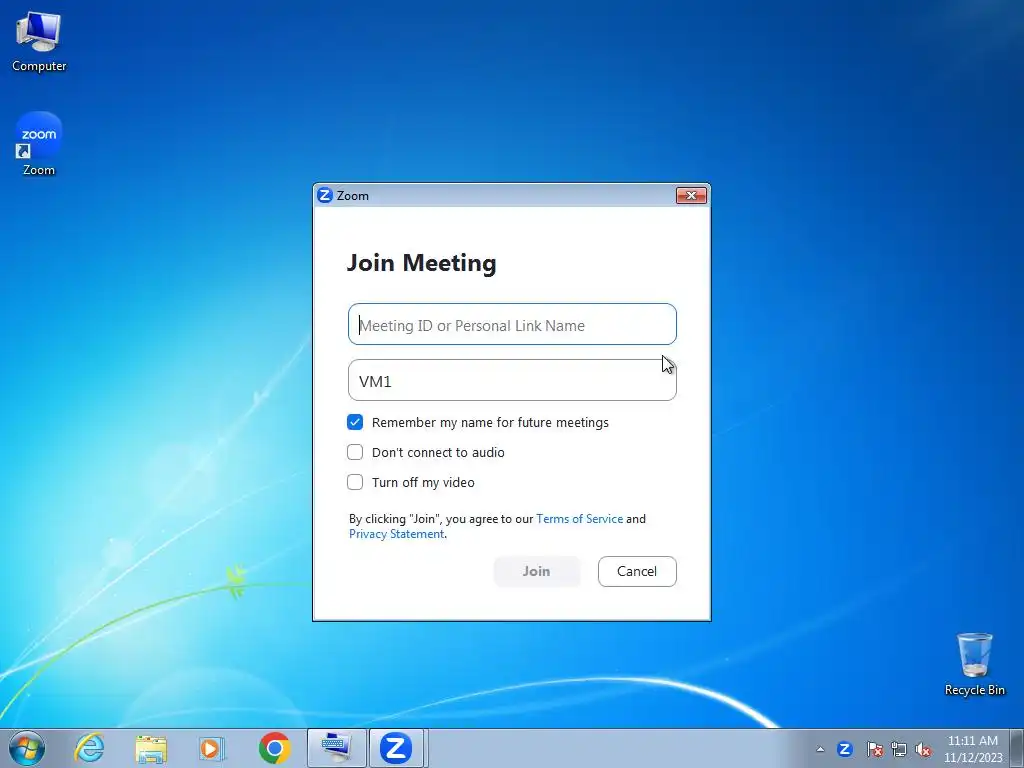1024x768 pixels.
Task: Open the Privacy Statement link
Action: click(x=396, y=534)
